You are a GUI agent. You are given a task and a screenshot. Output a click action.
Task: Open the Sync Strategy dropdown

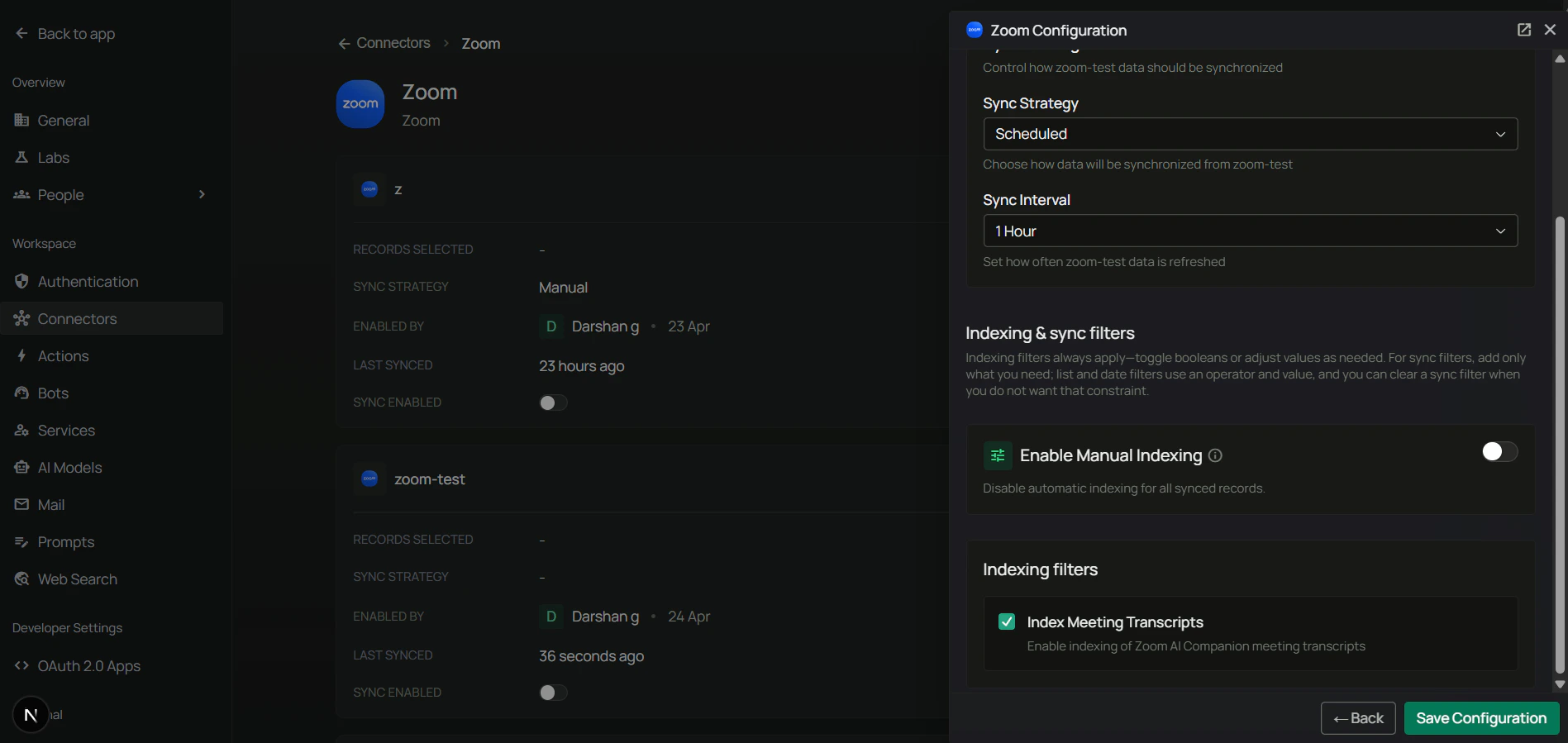point(1251,134)
